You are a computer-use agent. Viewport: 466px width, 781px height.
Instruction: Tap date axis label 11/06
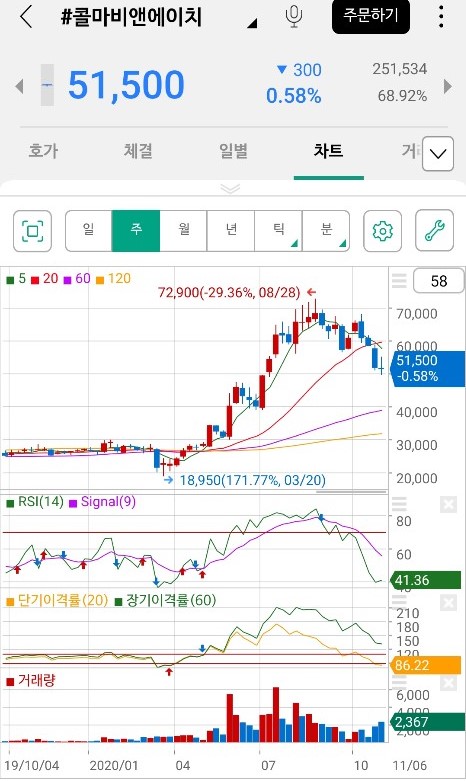(410, 766)
